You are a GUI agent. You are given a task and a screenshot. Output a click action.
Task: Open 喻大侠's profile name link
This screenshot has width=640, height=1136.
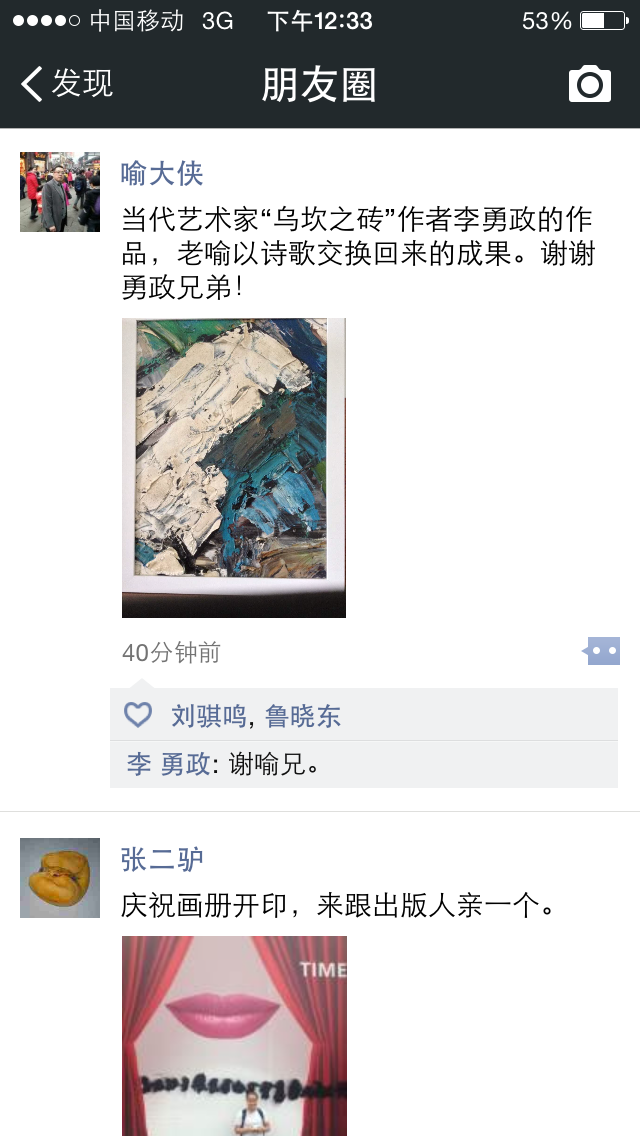(x=162, y=173)
